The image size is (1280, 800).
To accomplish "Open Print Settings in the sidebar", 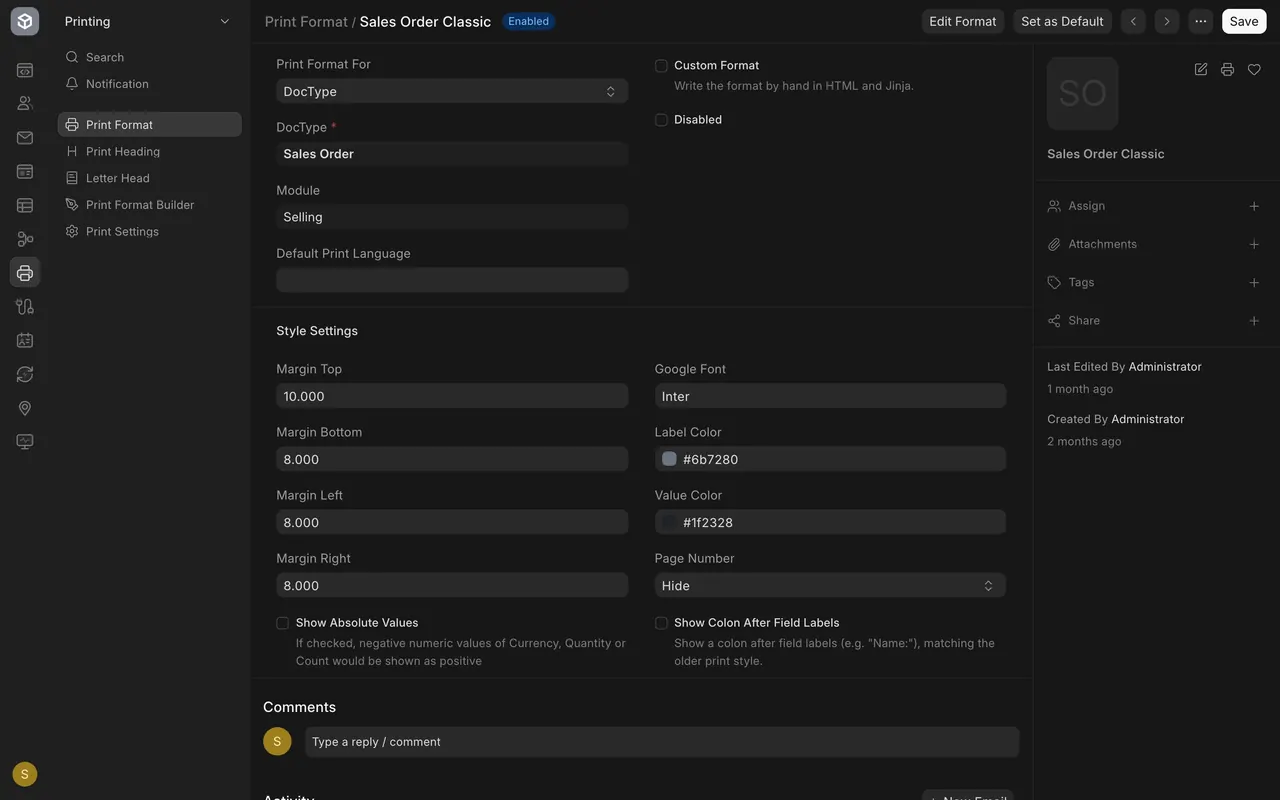I will tap(150, 231).
